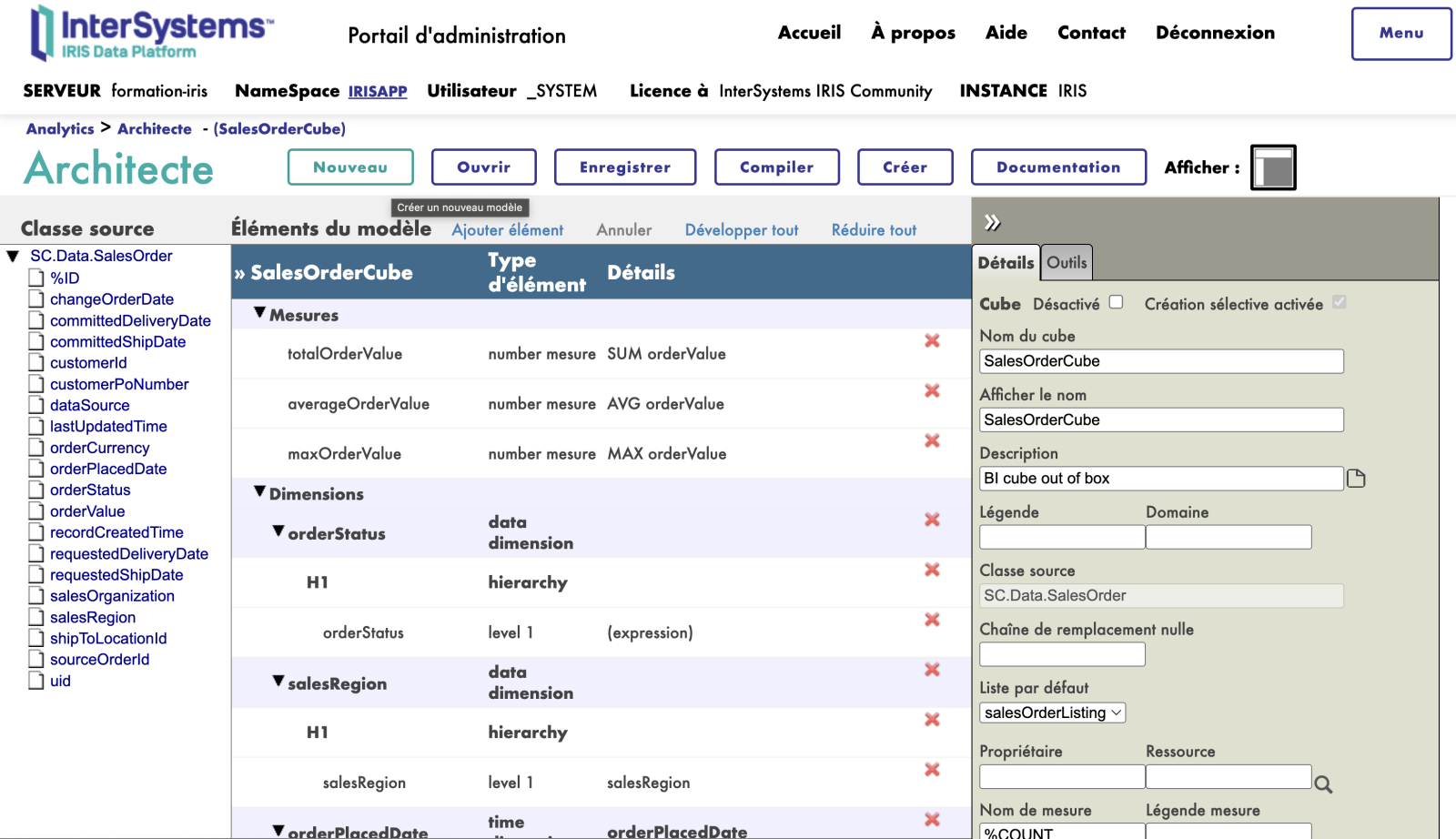Enable the Cube Désactivé checkbox
This screenshot has height=839, width=1456.
point(1116,303)
